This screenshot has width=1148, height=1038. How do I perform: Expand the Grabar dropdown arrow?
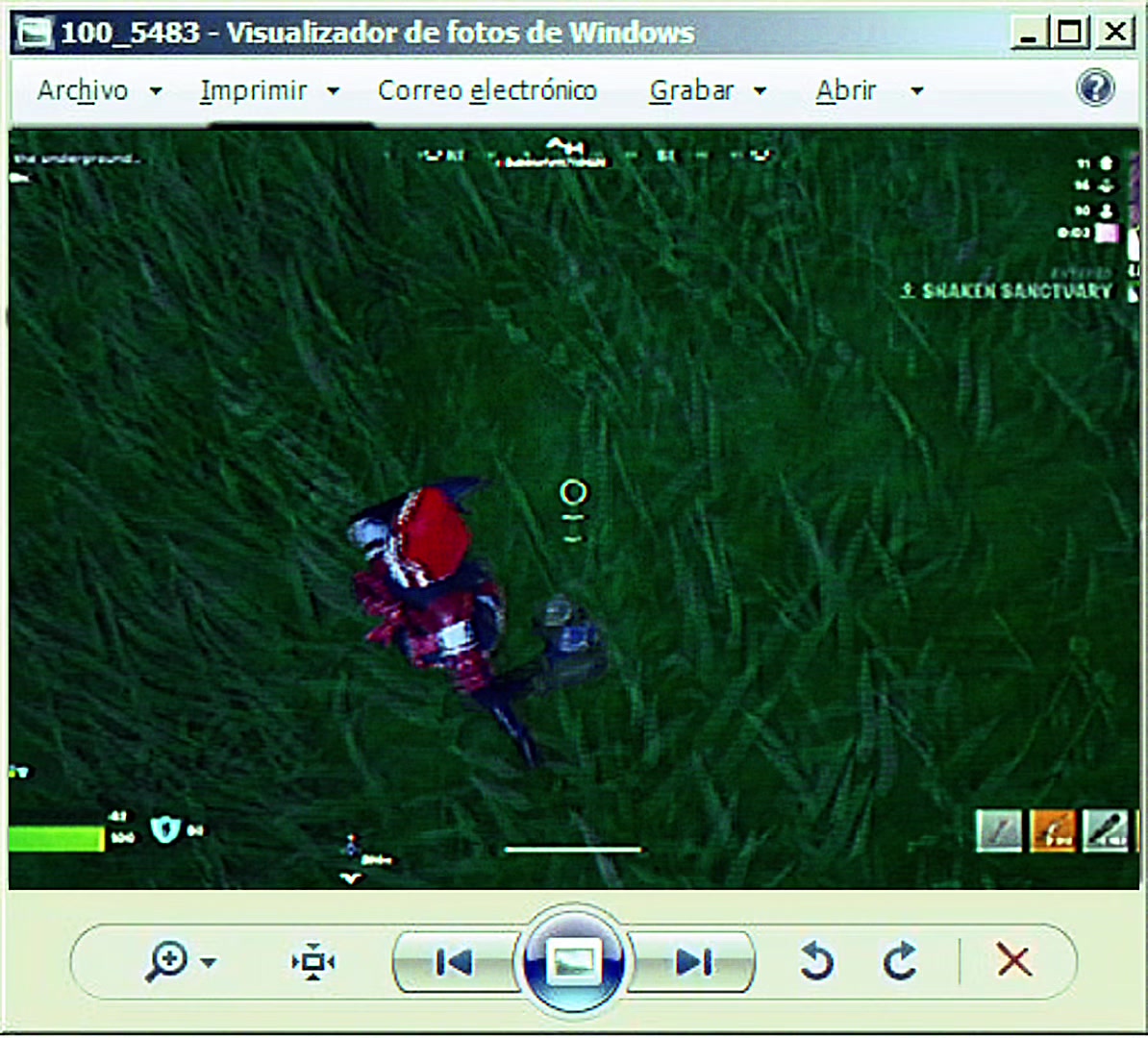[x=760, y=91]
